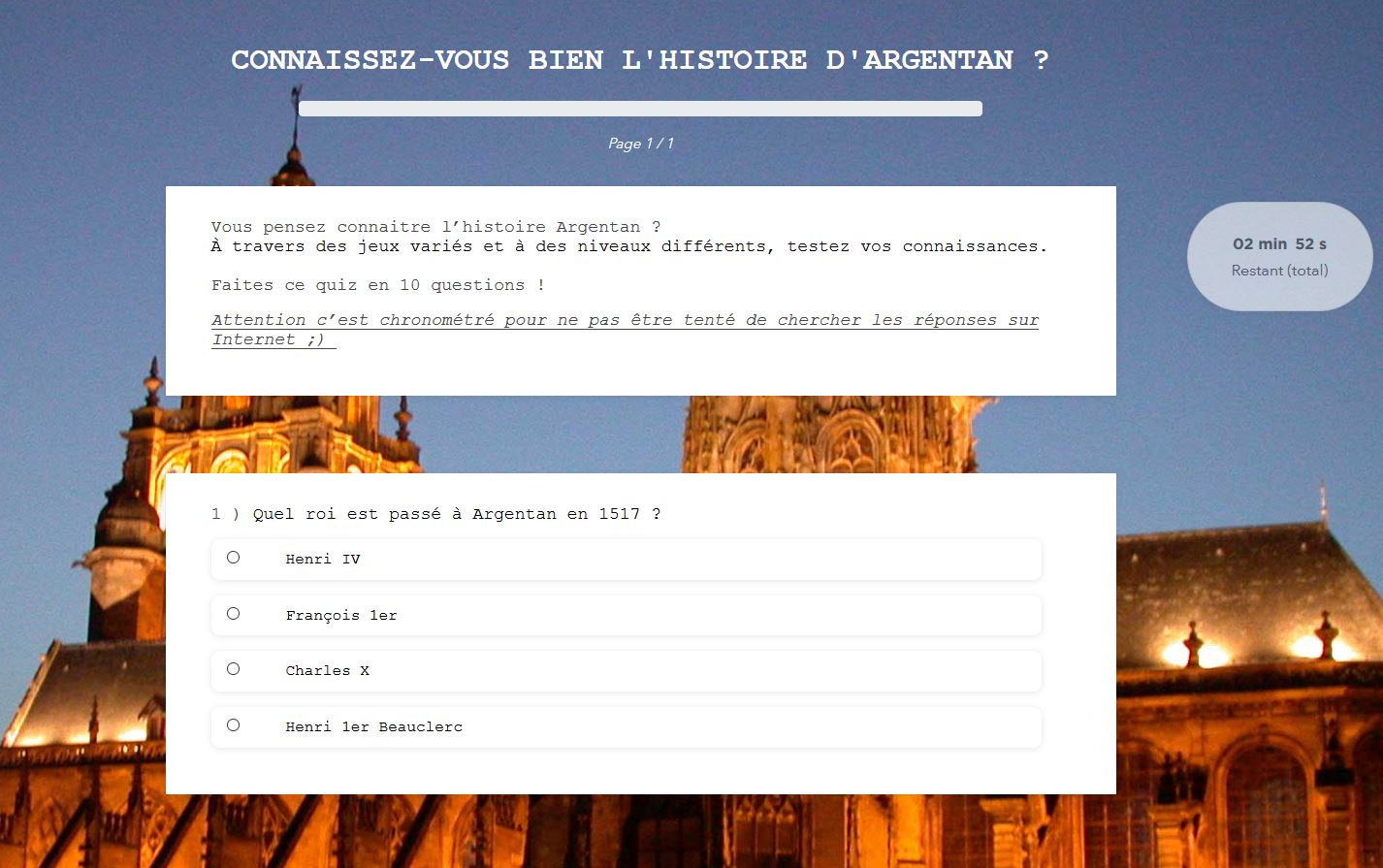
Task: Click the quiz title 'Connaissez-vous bien l'histoire d'Argentan'
Action: (x=640, y=60)
